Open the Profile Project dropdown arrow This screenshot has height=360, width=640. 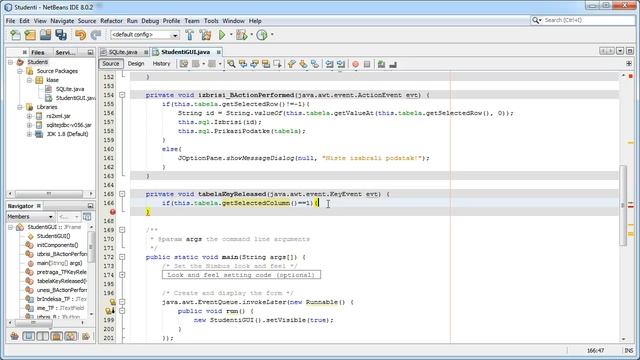coord(272,35)
